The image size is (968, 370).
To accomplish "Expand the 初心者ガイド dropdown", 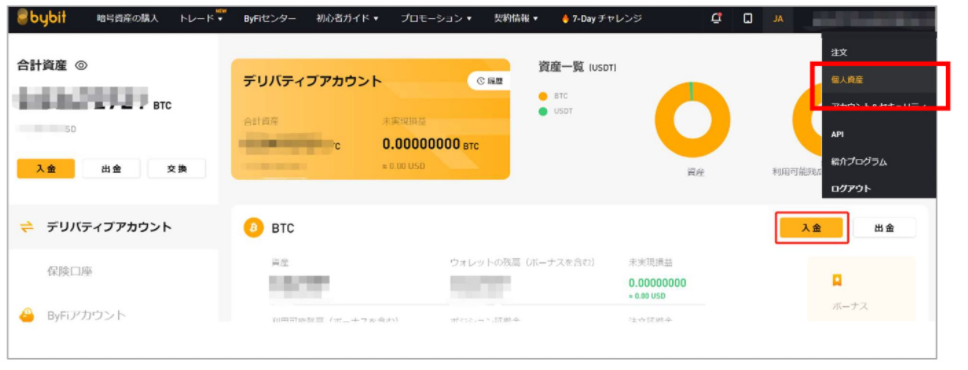I will click(347, 19).
